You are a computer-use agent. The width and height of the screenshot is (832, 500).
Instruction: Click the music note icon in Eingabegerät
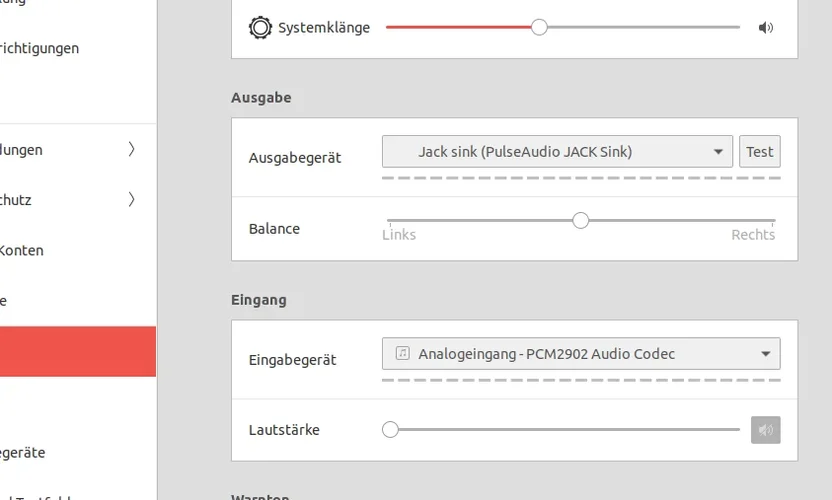click(402, 354)
